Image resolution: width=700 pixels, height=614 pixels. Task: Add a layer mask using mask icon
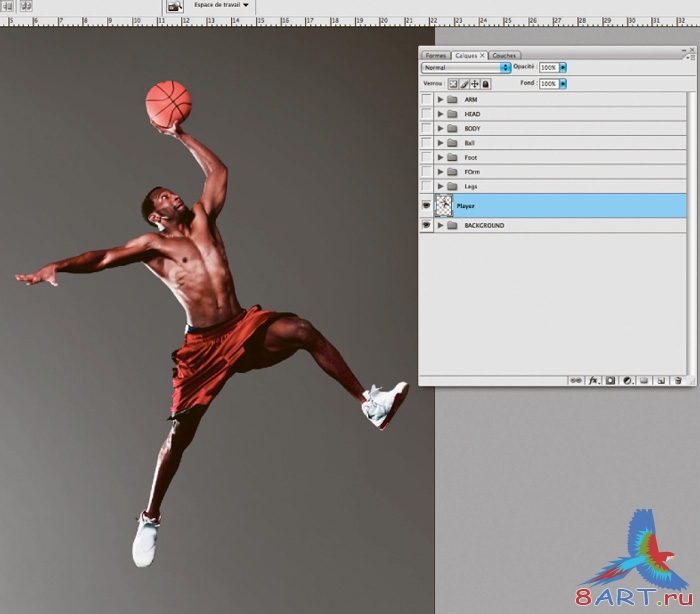pos(610,380)
